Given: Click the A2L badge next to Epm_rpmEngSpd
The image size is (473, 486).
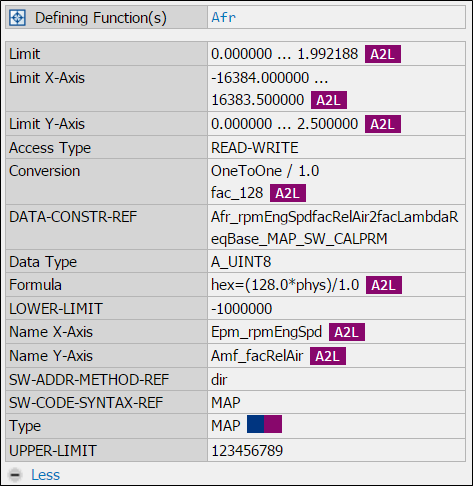Looking at the screenshot, I should click(x=347, y=332).
